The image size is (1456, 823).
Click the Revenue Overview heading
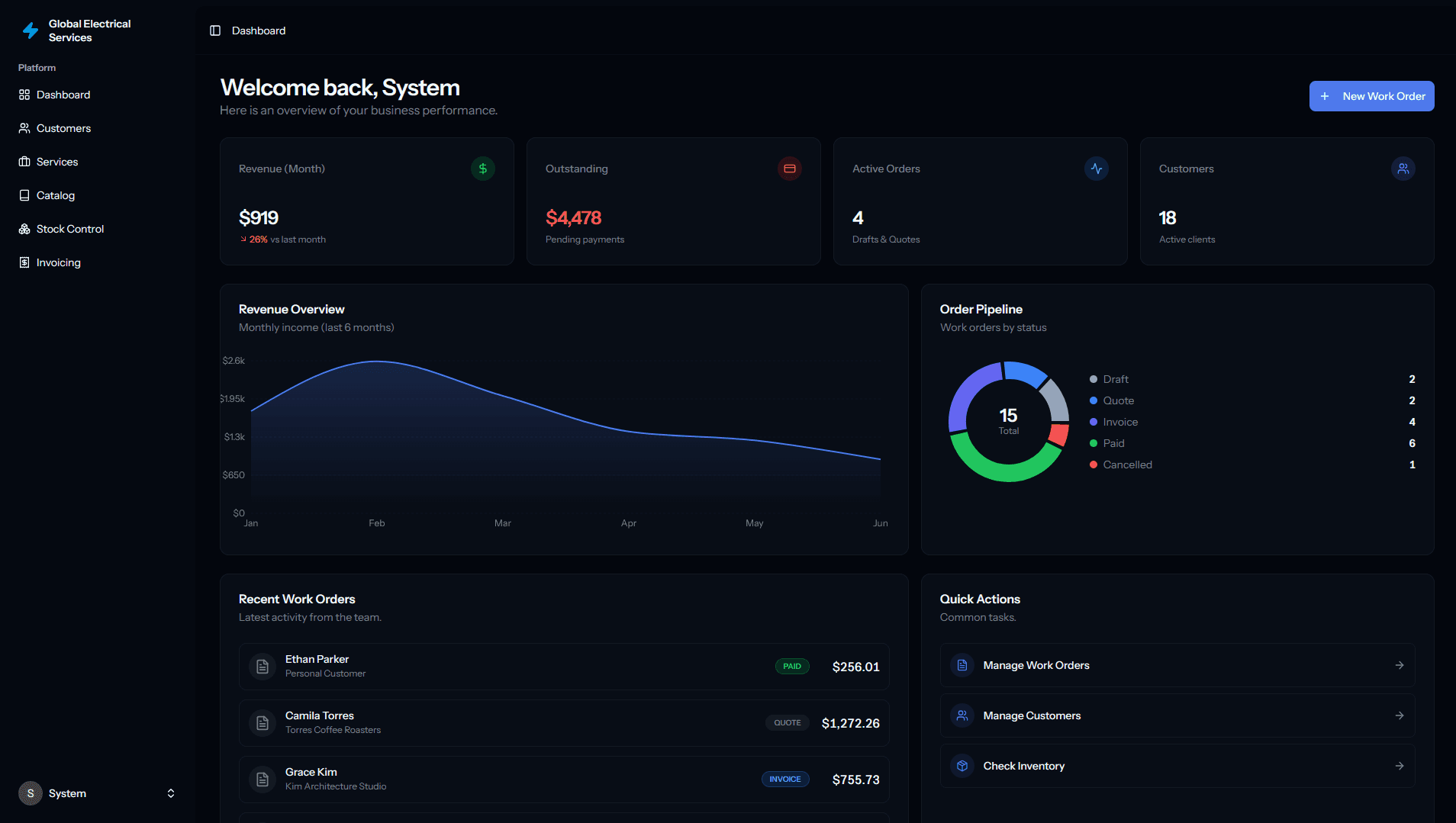click(x=292, y=309)
